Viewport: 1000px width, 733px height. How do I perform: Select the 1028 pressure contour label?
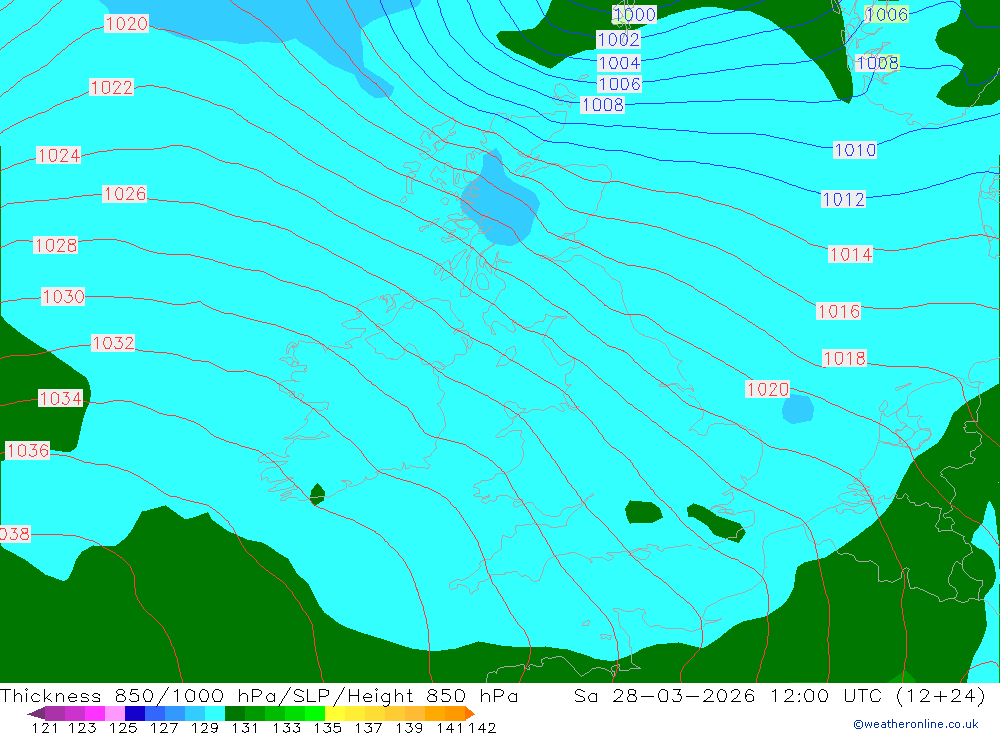click(x=55, y=245)
